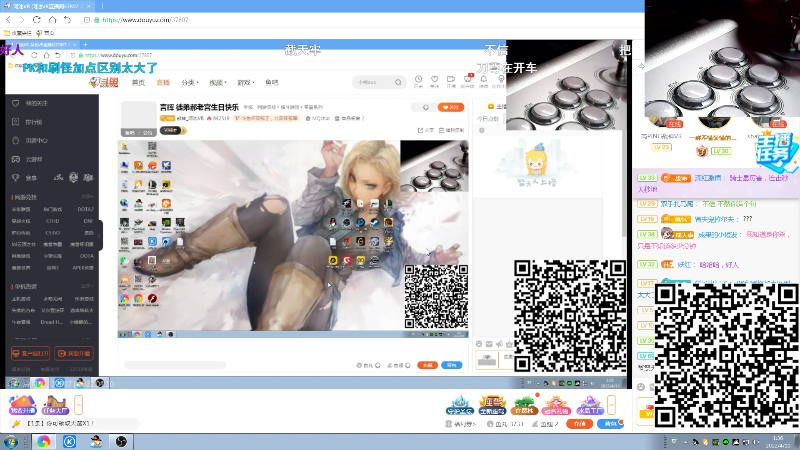Click the first gift icon, bottom left
This screenshot has width=800, height=450.
(22, 405)
